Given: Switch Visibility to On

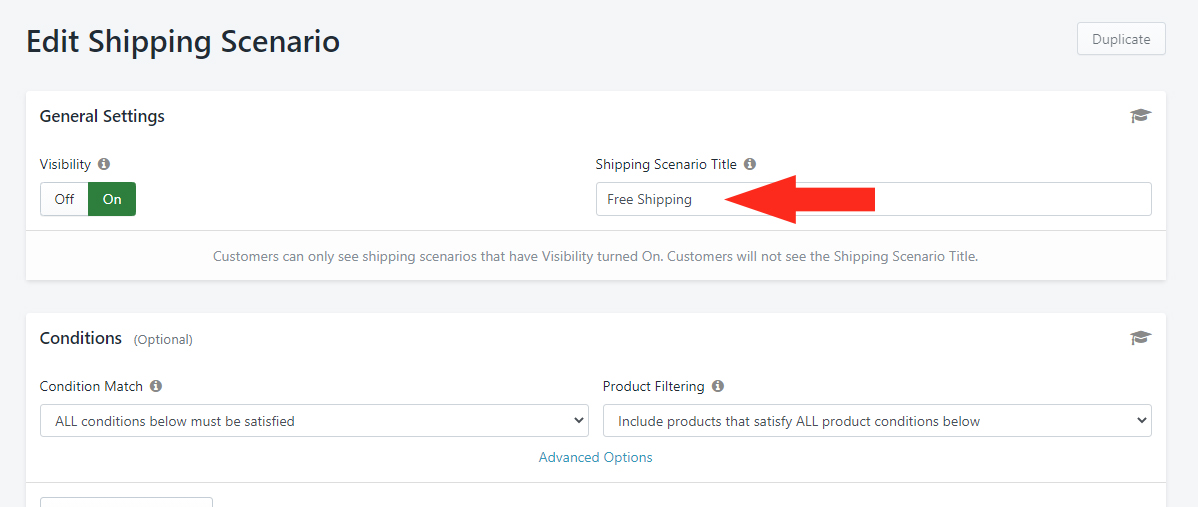Looking at the screenshot, I should [112, 199].
